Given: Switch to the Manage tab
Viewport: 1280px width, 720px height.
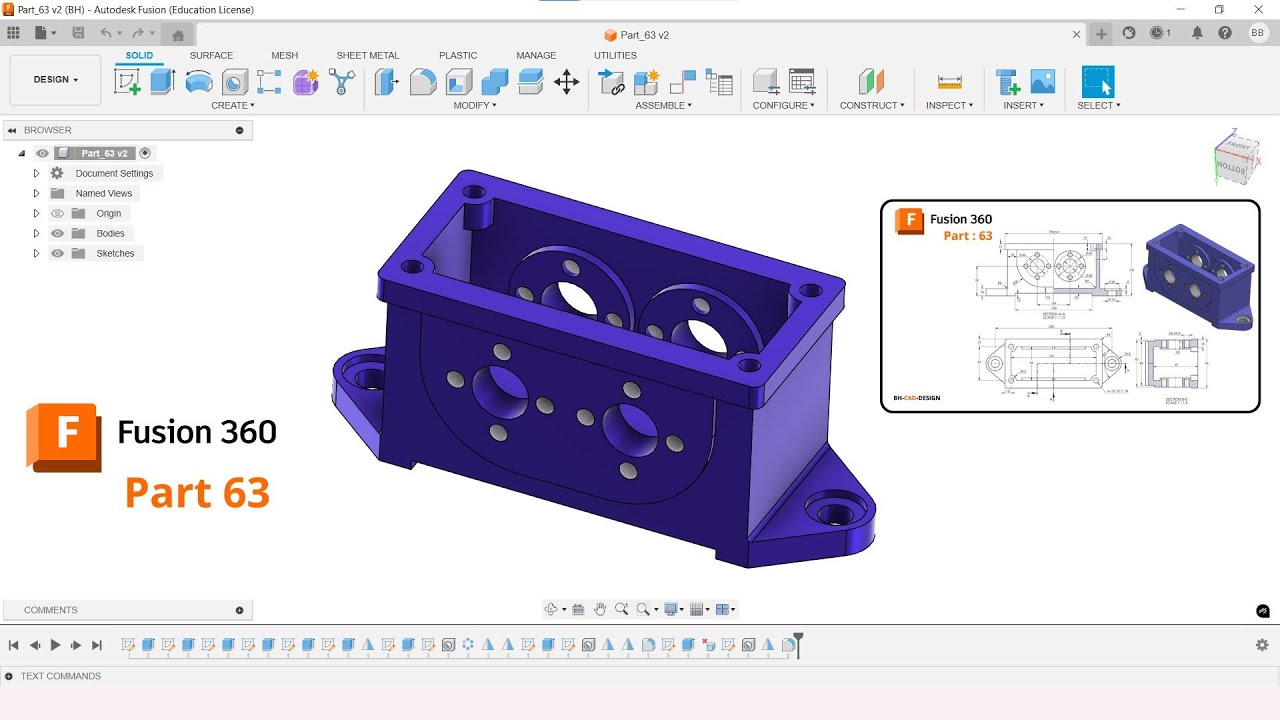Looking at the screenshot, I should pos(536,55).
